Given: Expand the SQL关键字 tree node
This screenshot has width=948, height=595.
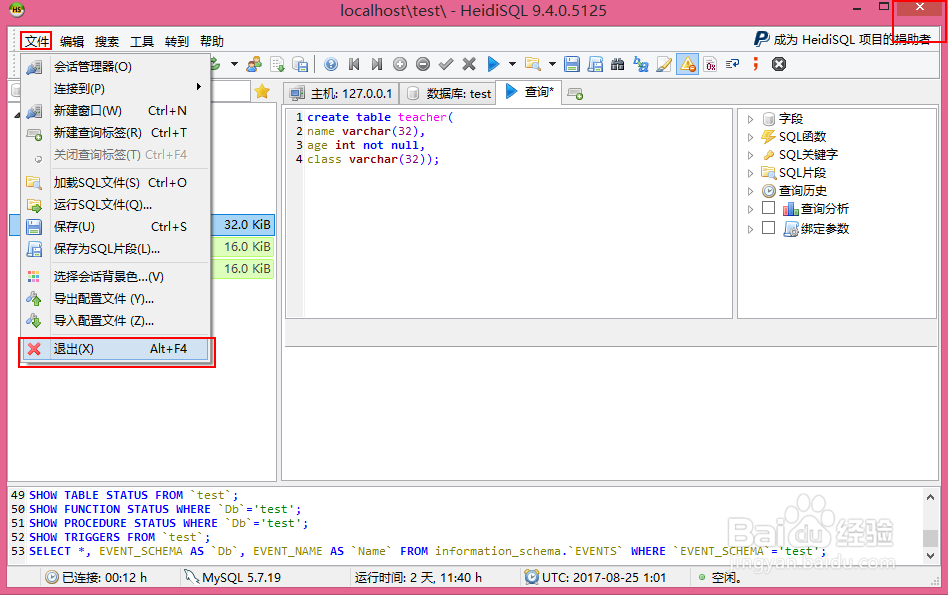Looking at the screenshot, I should point(750,155).
